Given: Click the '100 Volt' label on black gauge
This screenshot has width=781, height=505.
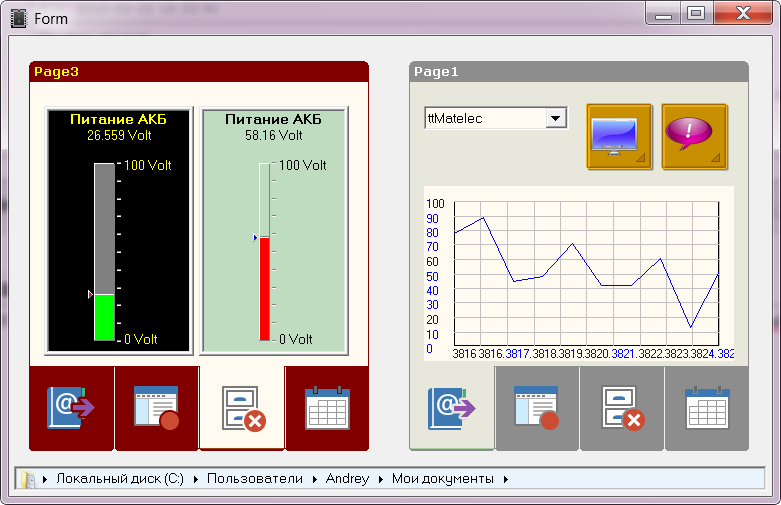Looking at the screenshot, I should [x=147, y=165].
